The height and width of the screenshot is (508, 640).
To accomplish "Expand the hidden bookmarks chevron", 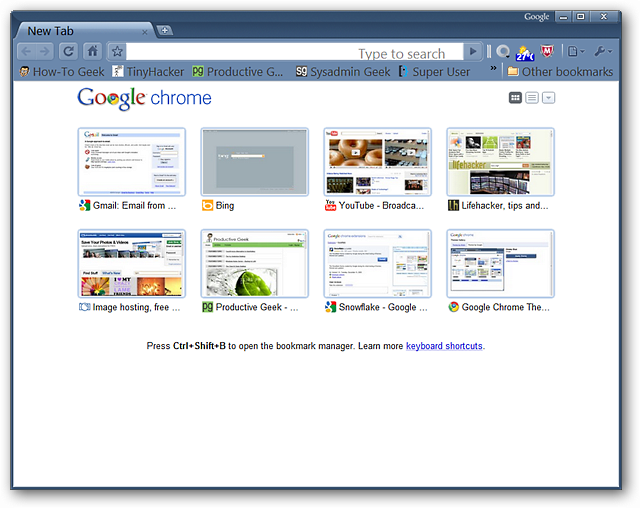I will point(493,68).
